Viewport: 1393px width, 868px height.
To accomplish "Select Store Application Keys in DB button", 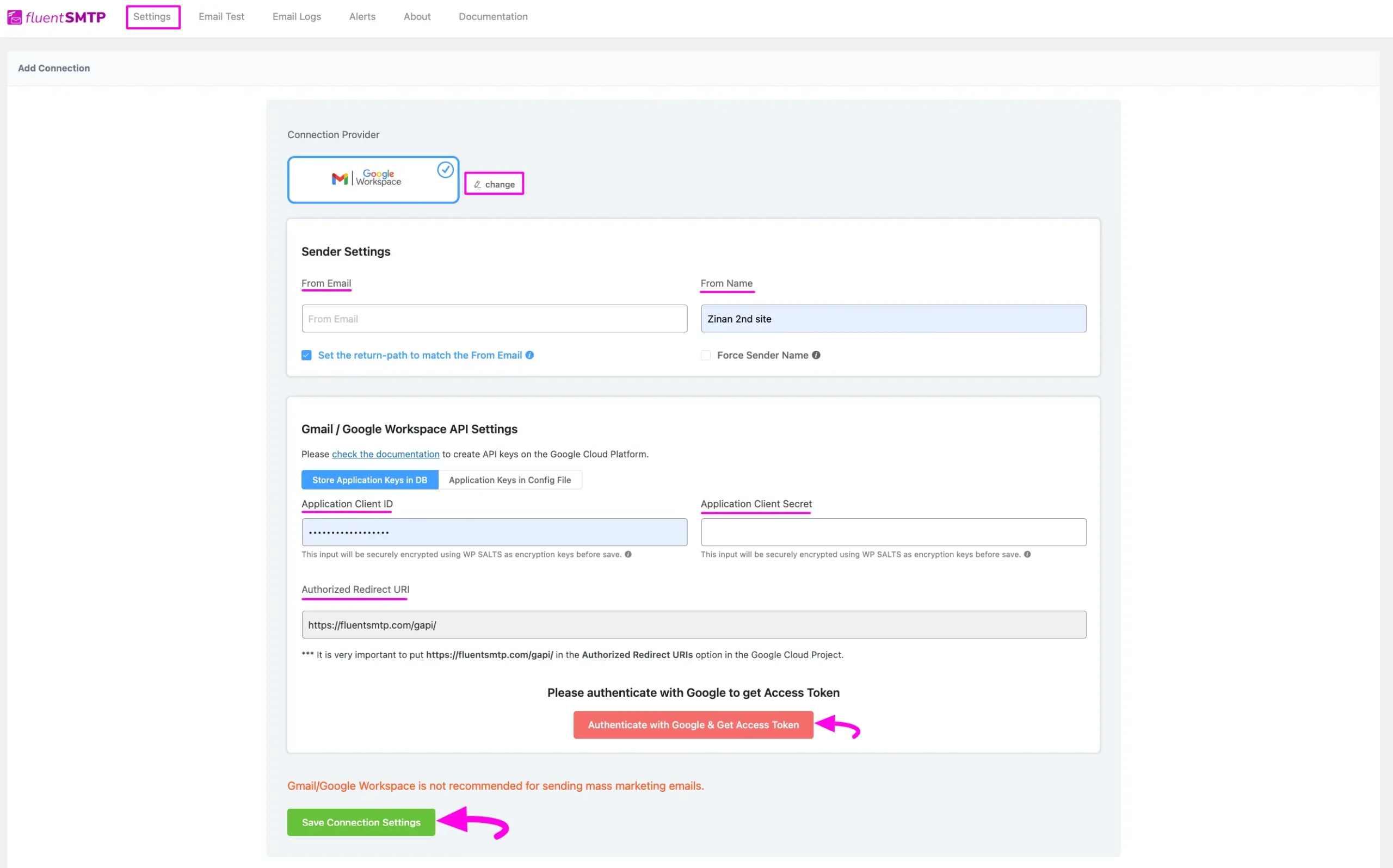I will (370, 480).
